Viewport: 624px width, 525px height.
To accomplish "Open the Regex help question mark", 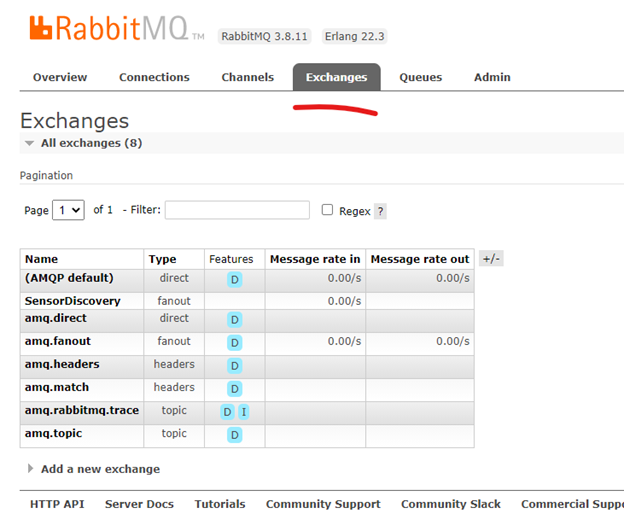I will 380,211.
